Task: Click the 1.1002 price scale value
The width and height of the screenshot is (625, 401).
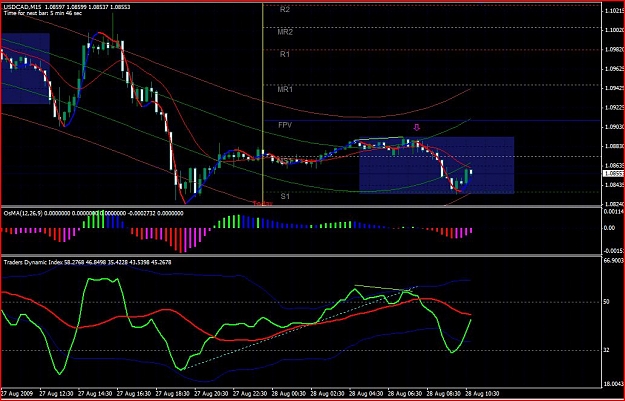Action: (614, 30)
